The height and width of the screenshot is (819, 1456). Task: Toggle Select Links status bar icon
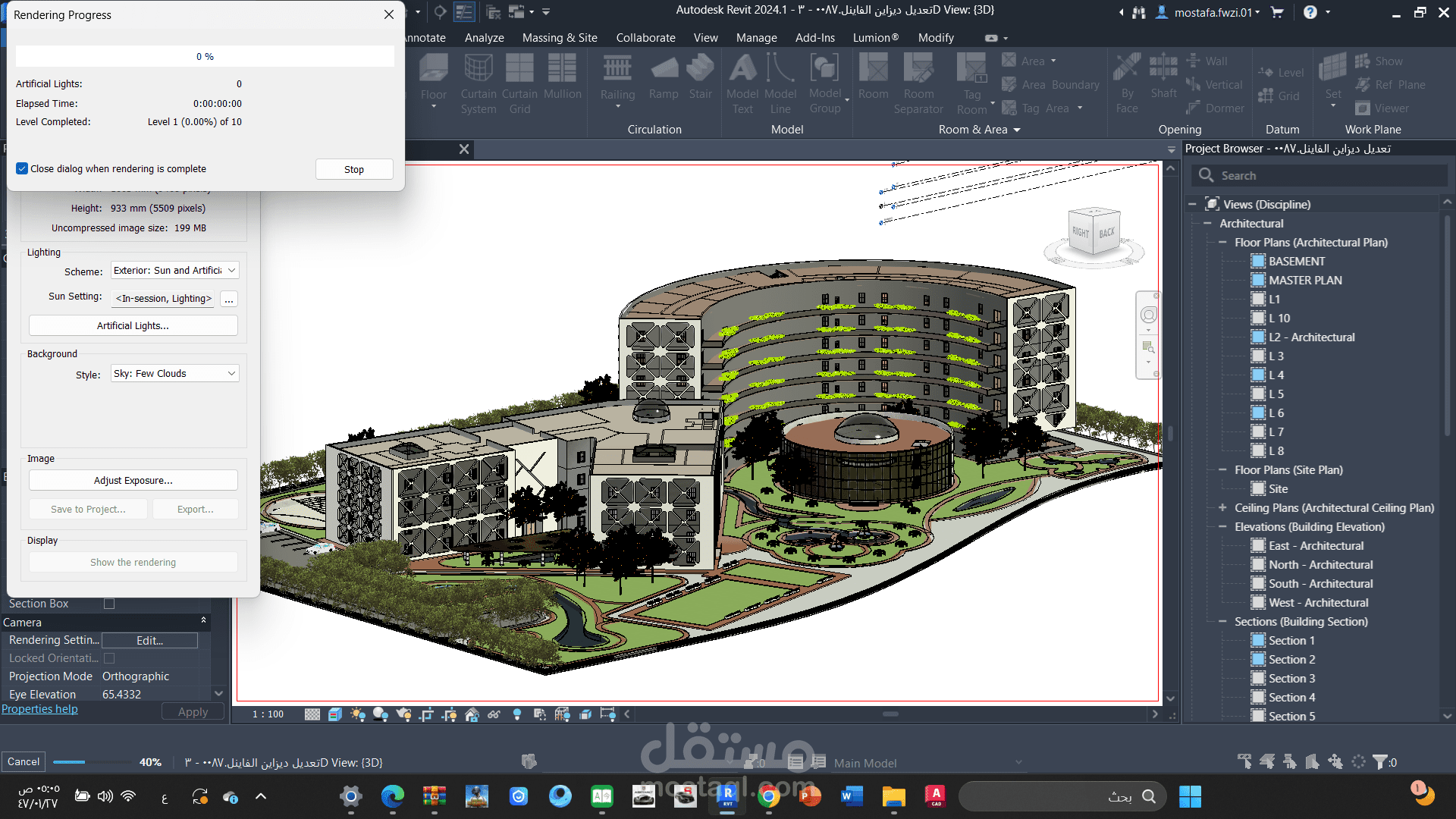point(1244,761)
